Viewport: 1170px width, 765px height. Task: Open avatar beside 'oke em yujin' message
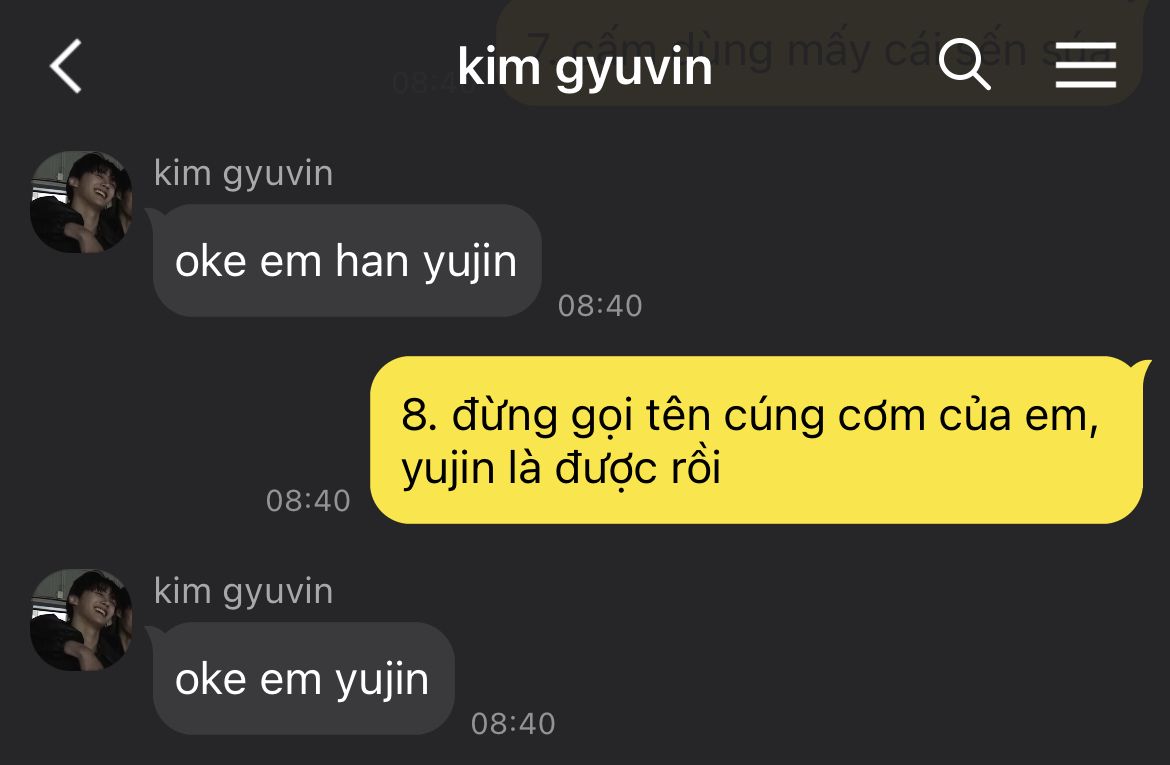pyautogui.click(x=81, y=619)
